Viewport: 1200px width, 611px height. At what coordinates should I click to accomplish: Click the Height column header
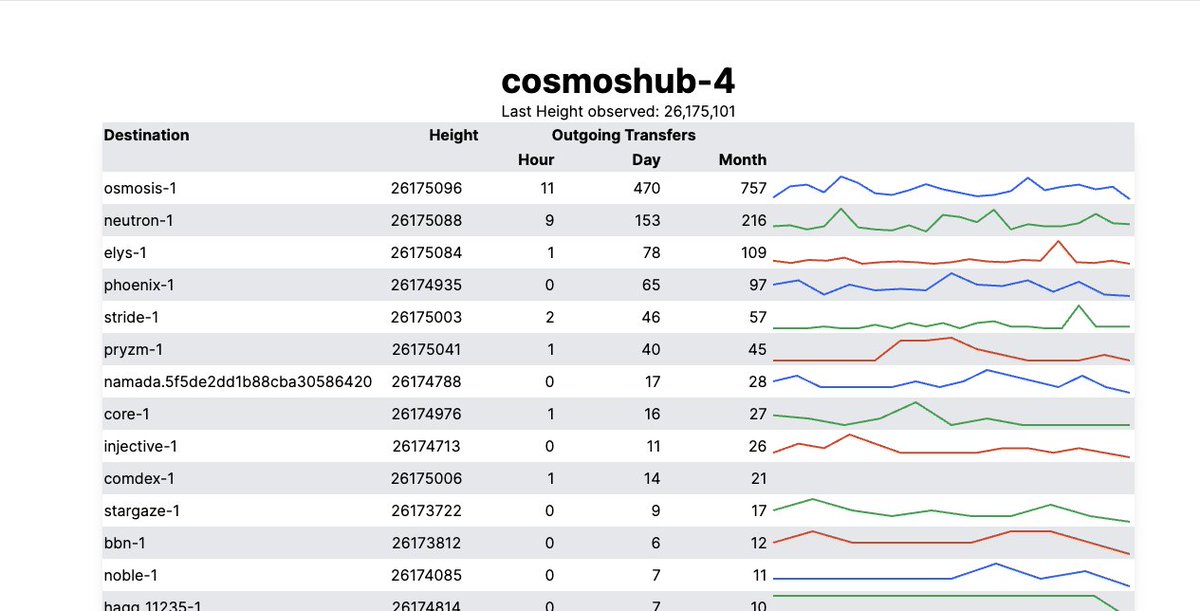tap(454, 135)
